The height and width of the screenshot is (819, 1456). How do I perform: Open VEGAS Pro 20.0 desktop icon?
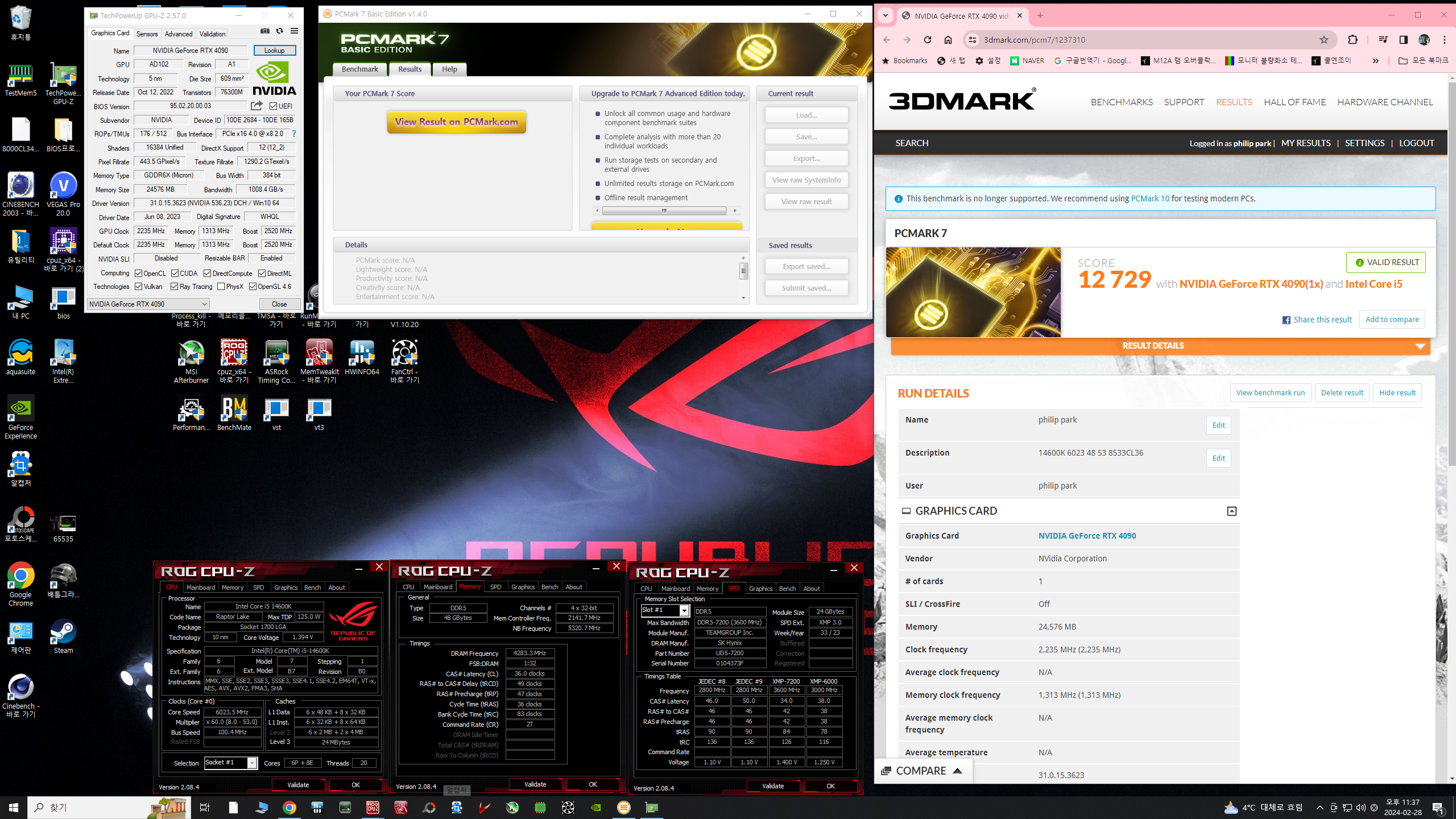click(x=63, y=195)
